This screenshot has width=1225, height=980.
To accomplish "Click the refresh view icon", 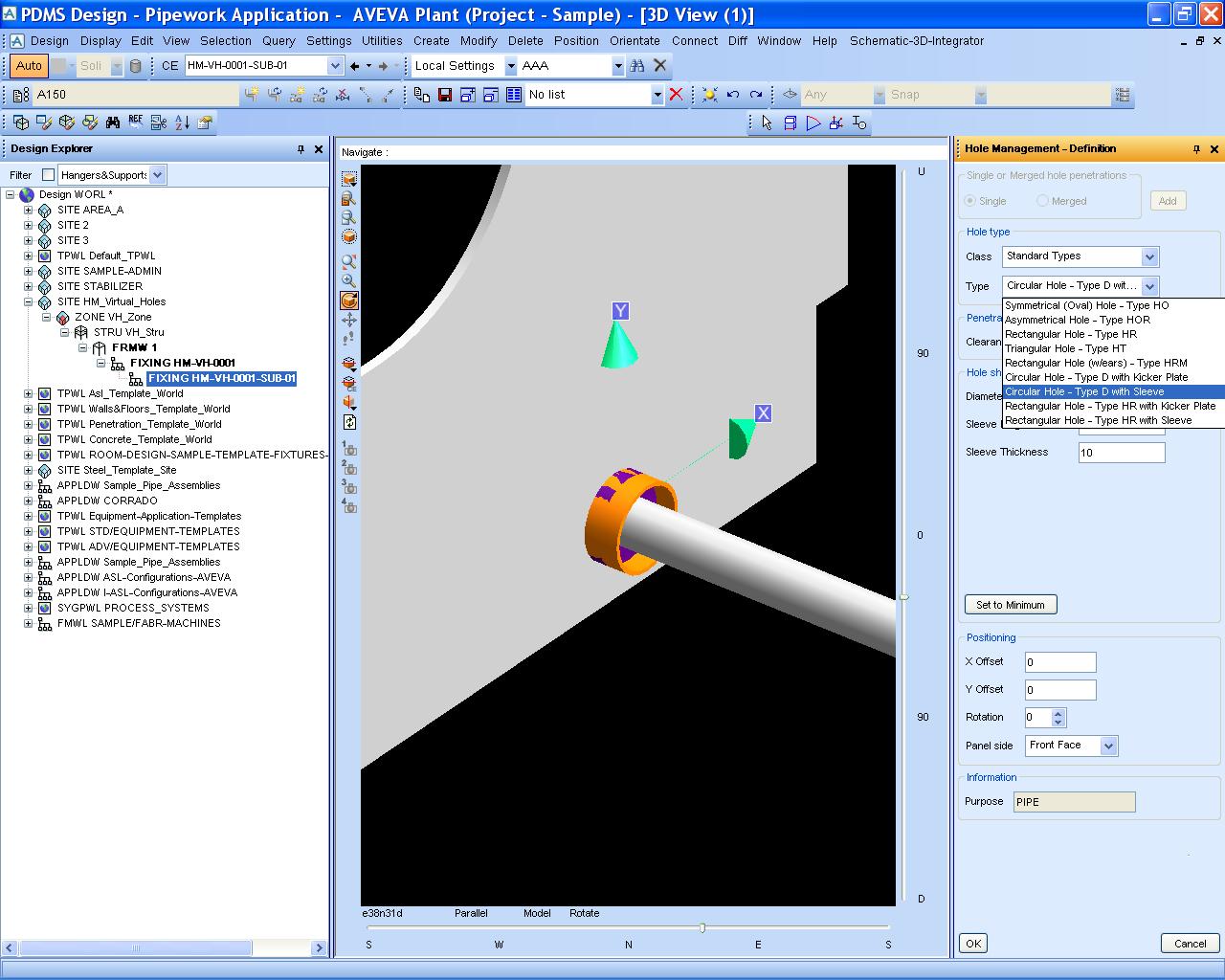I will [x=349, y=422].
